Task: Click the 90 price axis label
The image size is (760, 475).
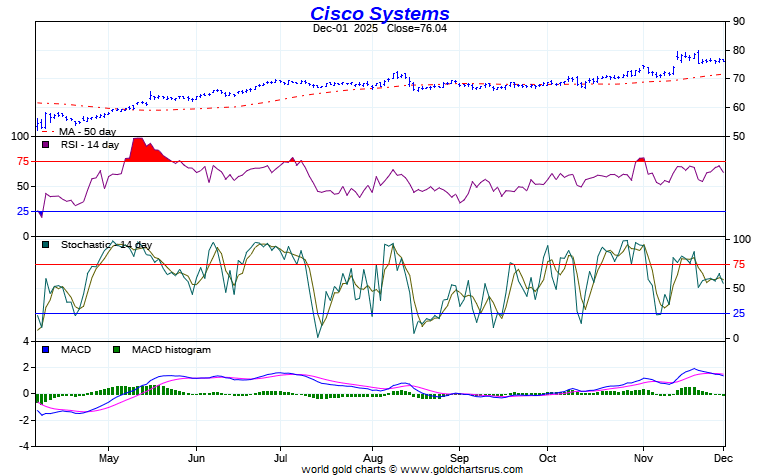Action: point(739,21)
